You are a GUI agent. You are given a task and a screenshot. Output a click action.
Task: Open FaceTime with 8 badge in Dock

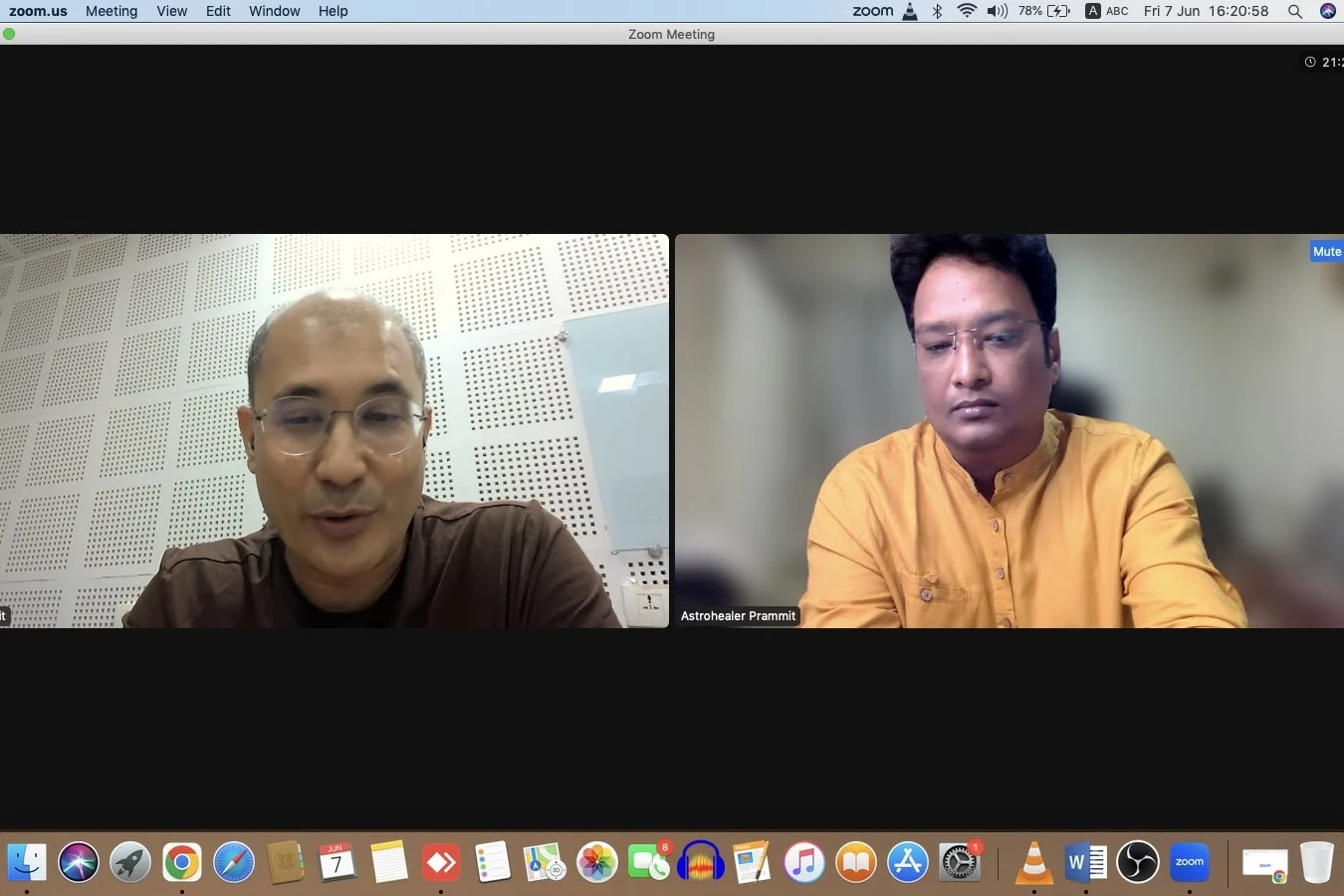649,862
